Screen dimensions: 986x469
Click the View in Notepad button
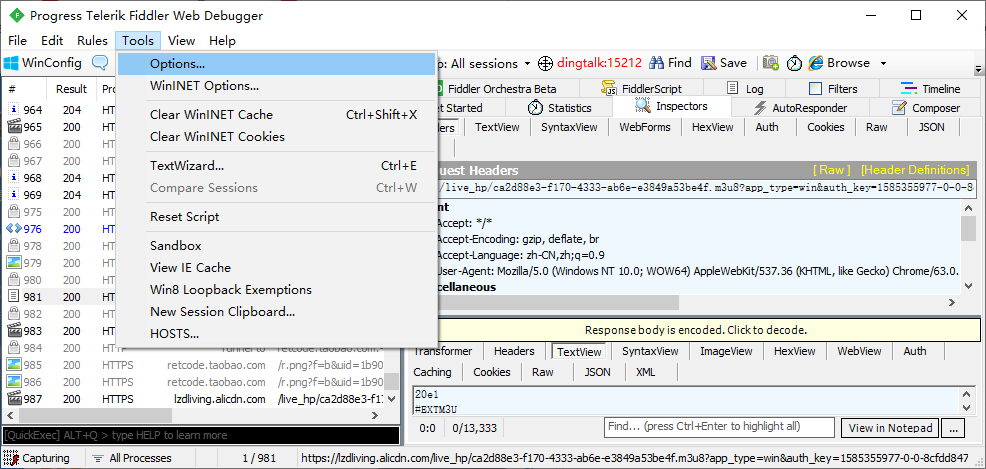890,428
